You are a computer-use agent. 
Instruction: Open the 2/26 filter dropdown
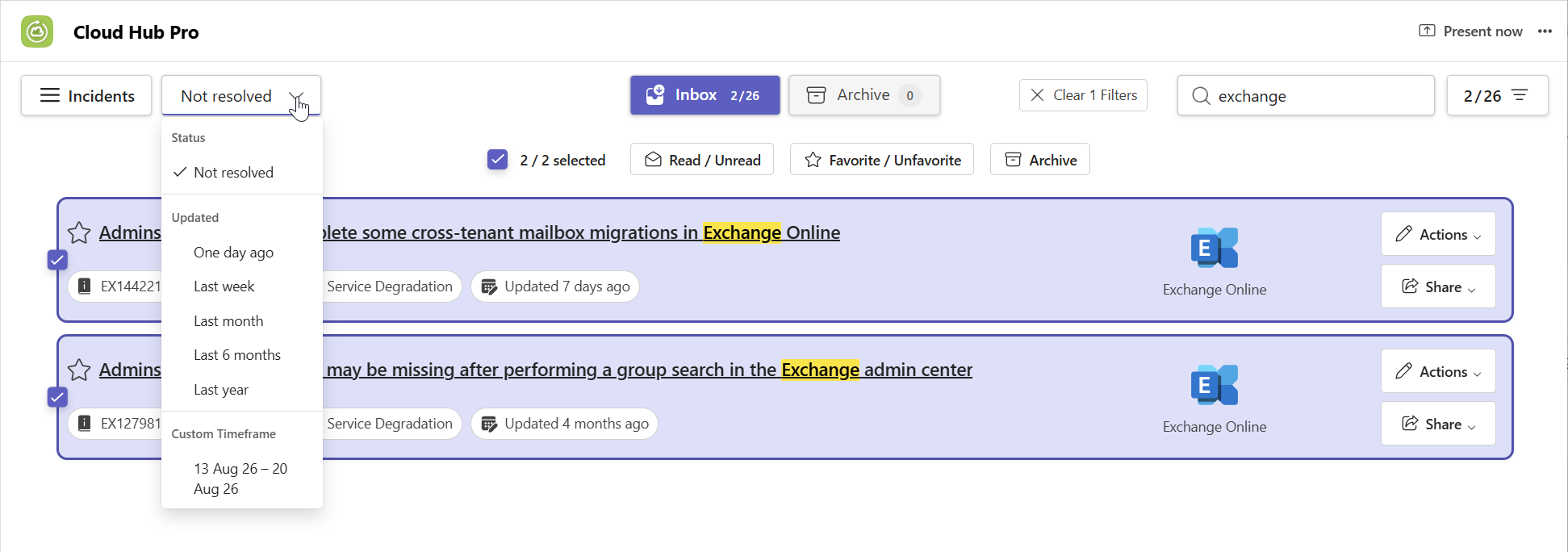pos(1497,95)
